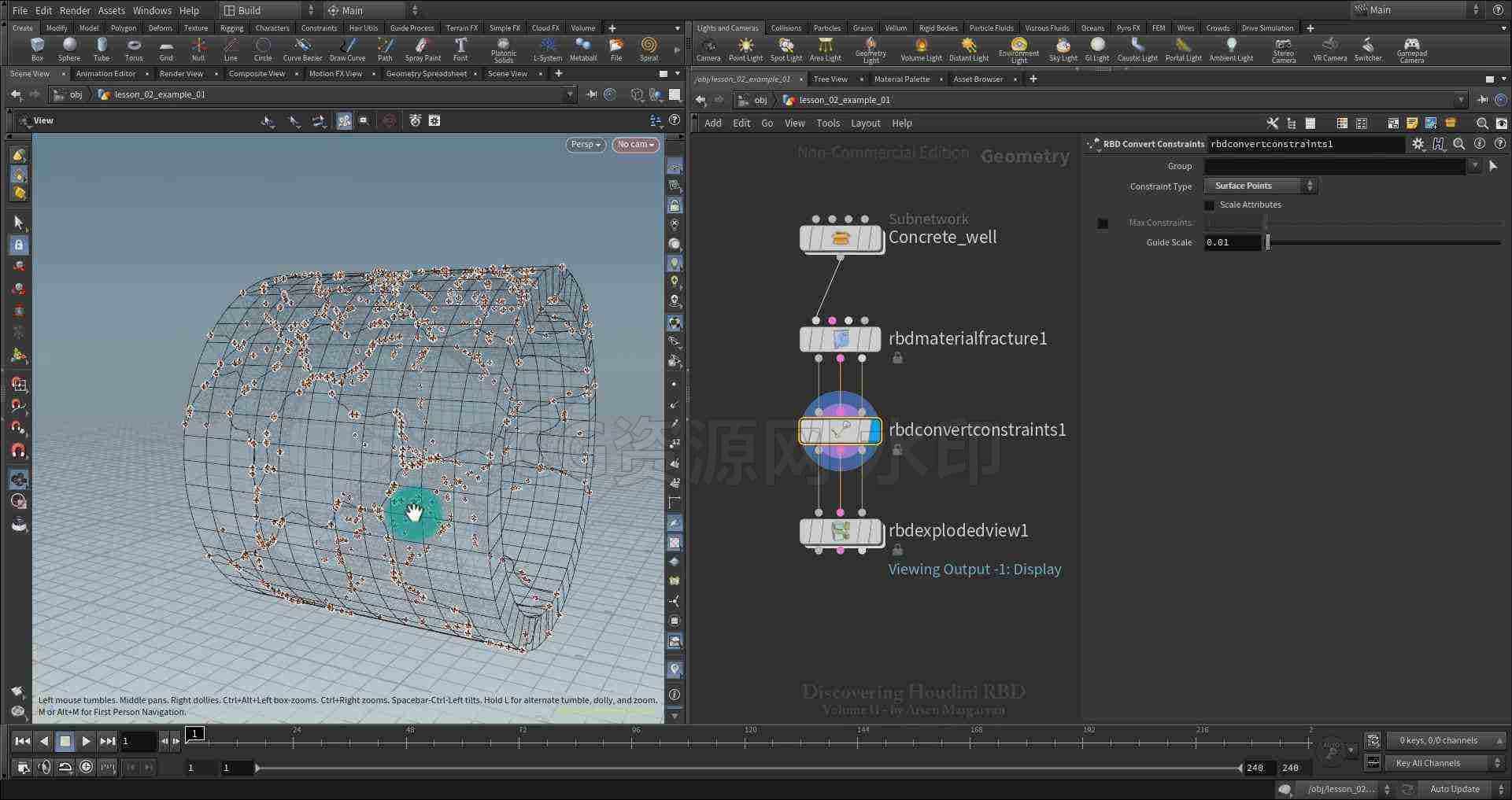1512x800 pixels.
Task: Switch to the Geometry Spreadsheet tab
Action: pos(427,74)
